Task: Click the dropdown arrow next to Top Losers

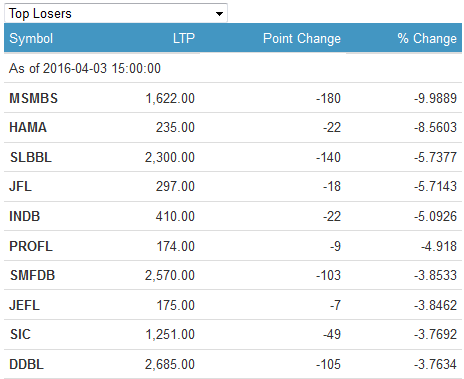Action: click(219, 14)
